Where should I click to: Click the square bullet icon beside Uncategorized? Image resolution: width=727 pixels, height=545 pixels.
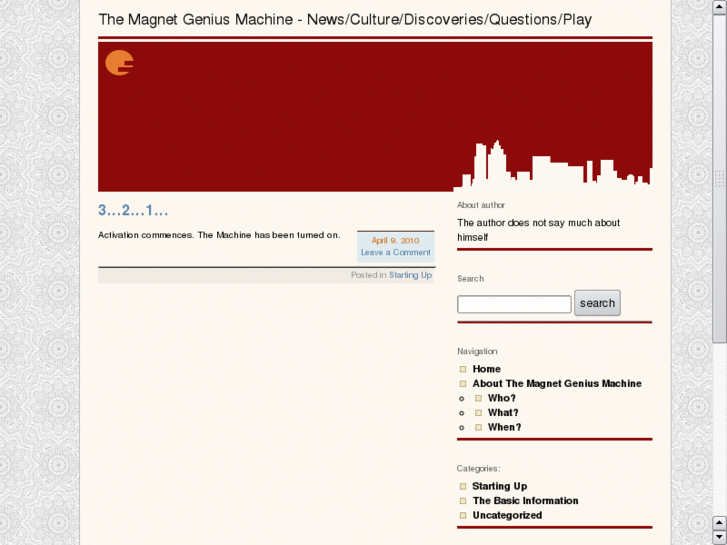click(463, 515)
